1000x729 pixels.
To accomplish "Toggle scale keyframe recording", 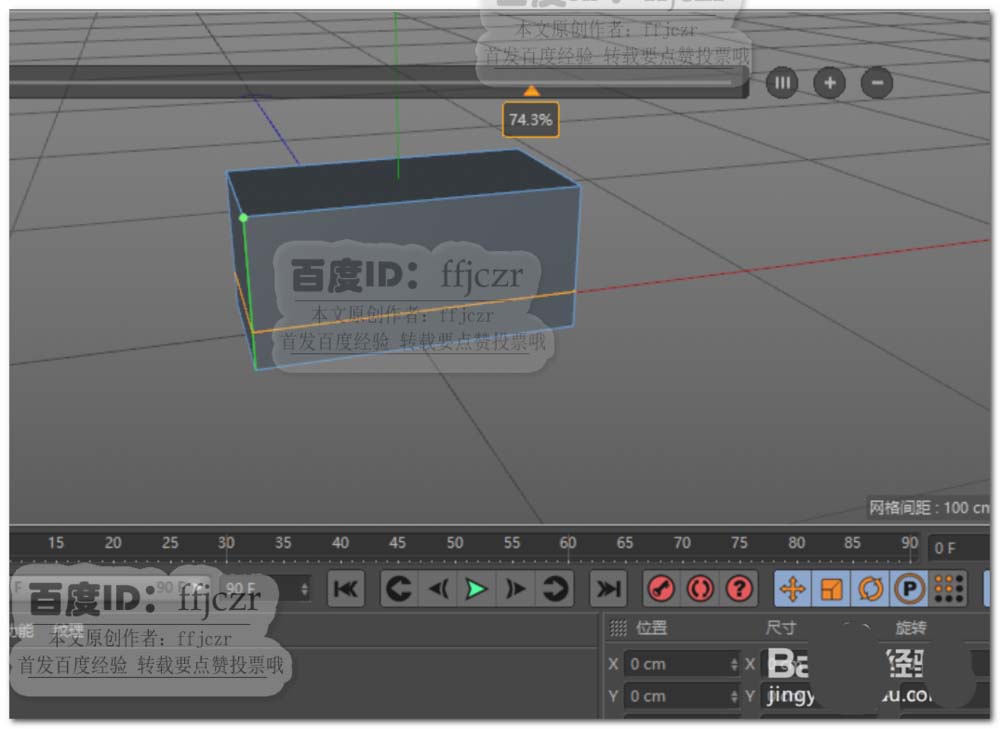I will point(831,588).
